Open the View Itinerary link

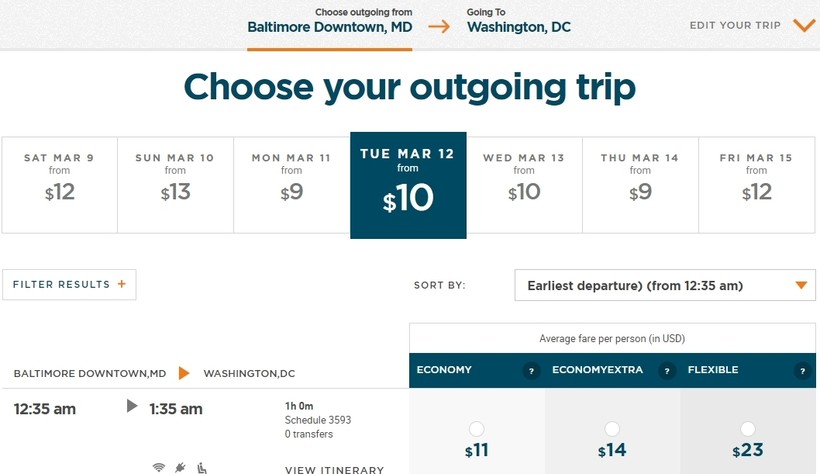[334, 469]
